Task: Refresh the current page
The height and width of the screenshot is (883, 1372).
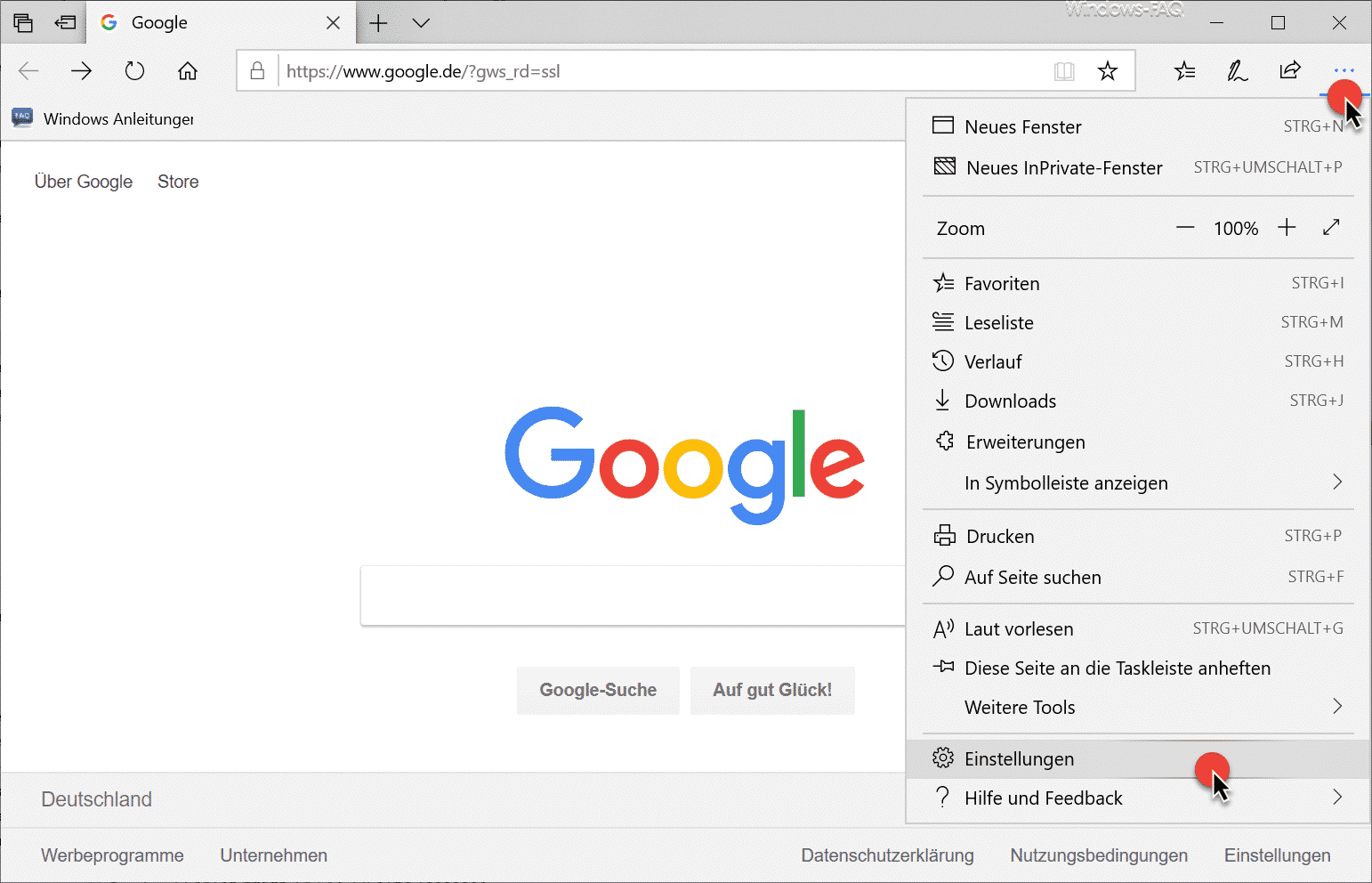Action: (x=134, y=71)
